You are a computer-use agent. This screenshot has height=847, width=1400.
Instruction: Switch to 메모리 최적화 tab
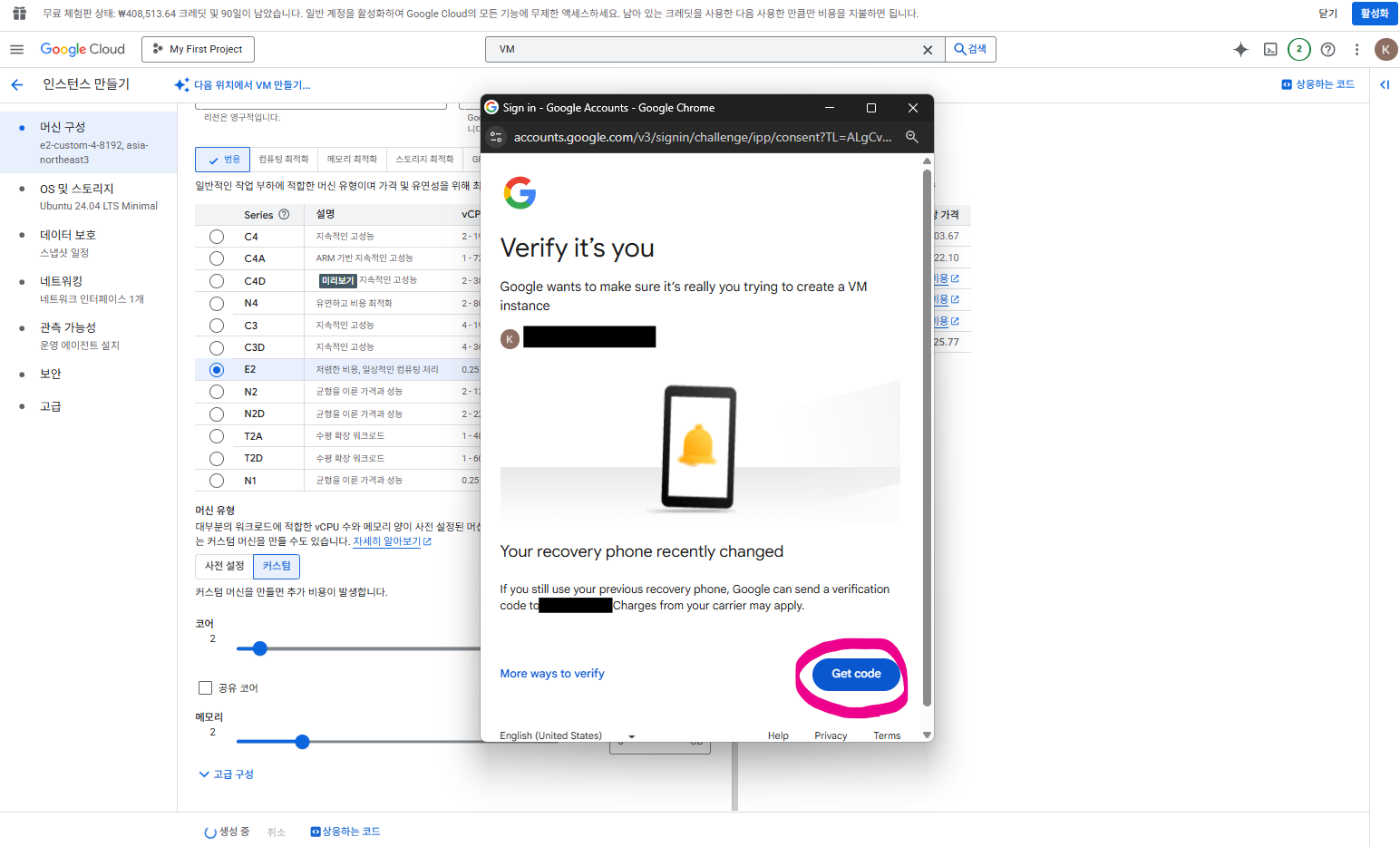click(x=352, y=160)
